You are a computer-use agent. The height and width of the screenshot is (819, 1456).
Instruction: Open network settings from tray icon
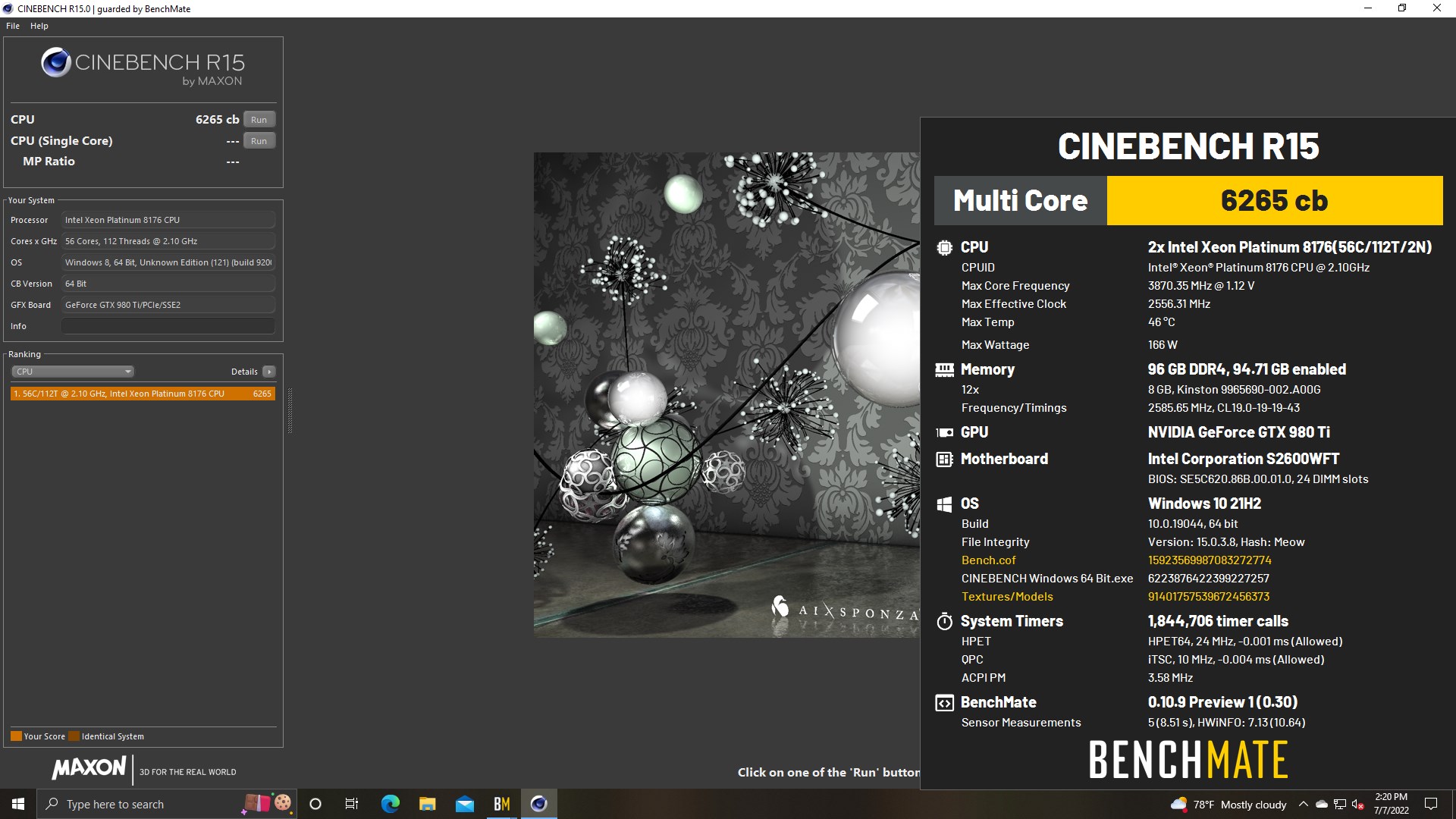1340,805
